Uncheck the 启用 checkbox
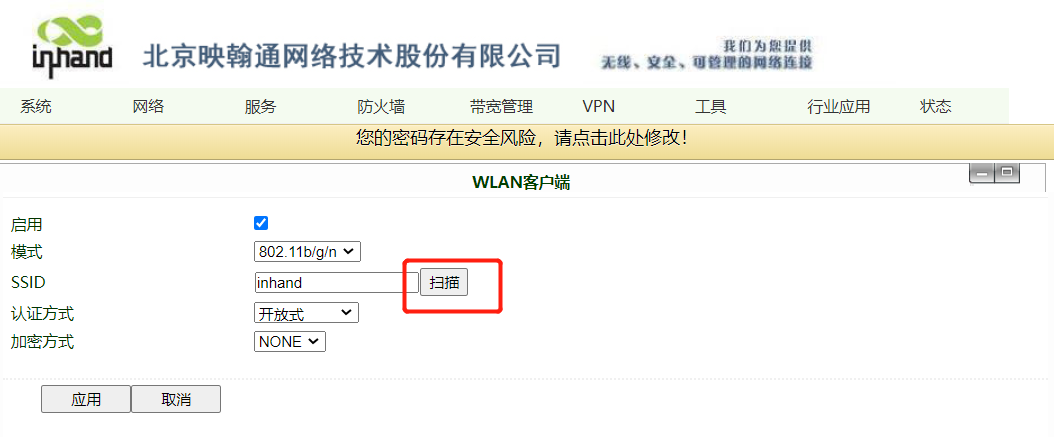1054x437 pixels. coord(261,223)
